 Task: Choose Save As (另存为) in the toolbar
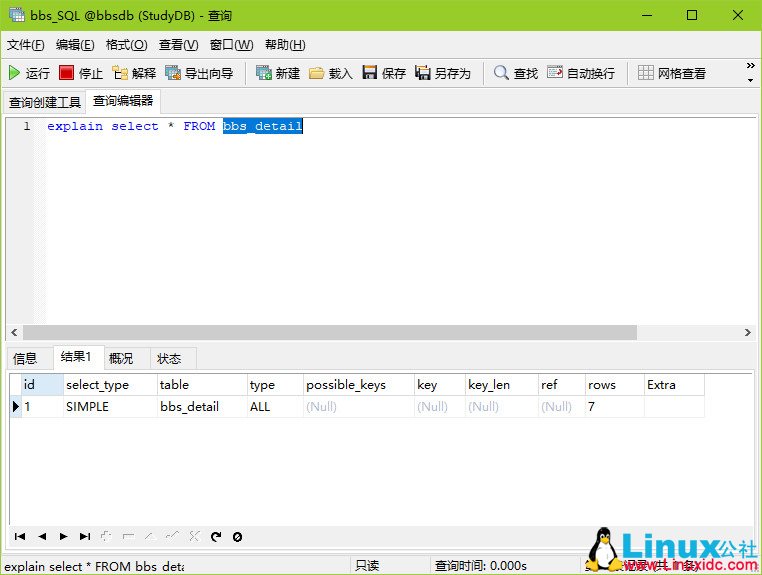[443, 73]
